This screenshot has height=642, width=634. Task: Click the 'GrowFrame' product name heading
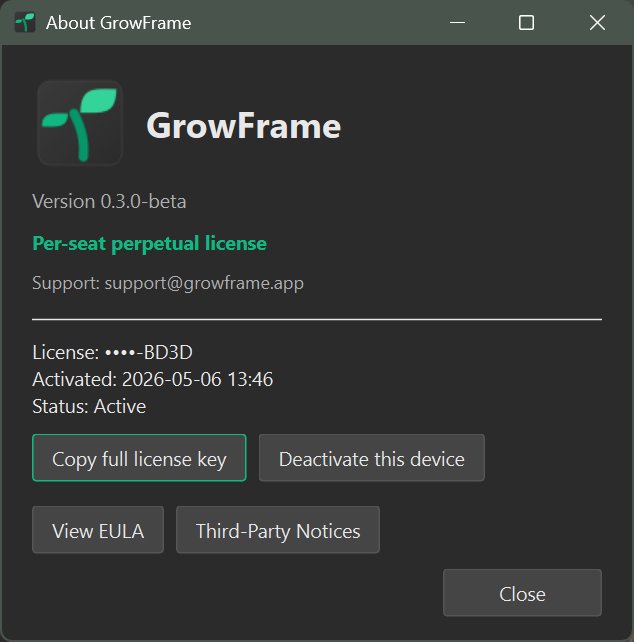click(244, 126)
